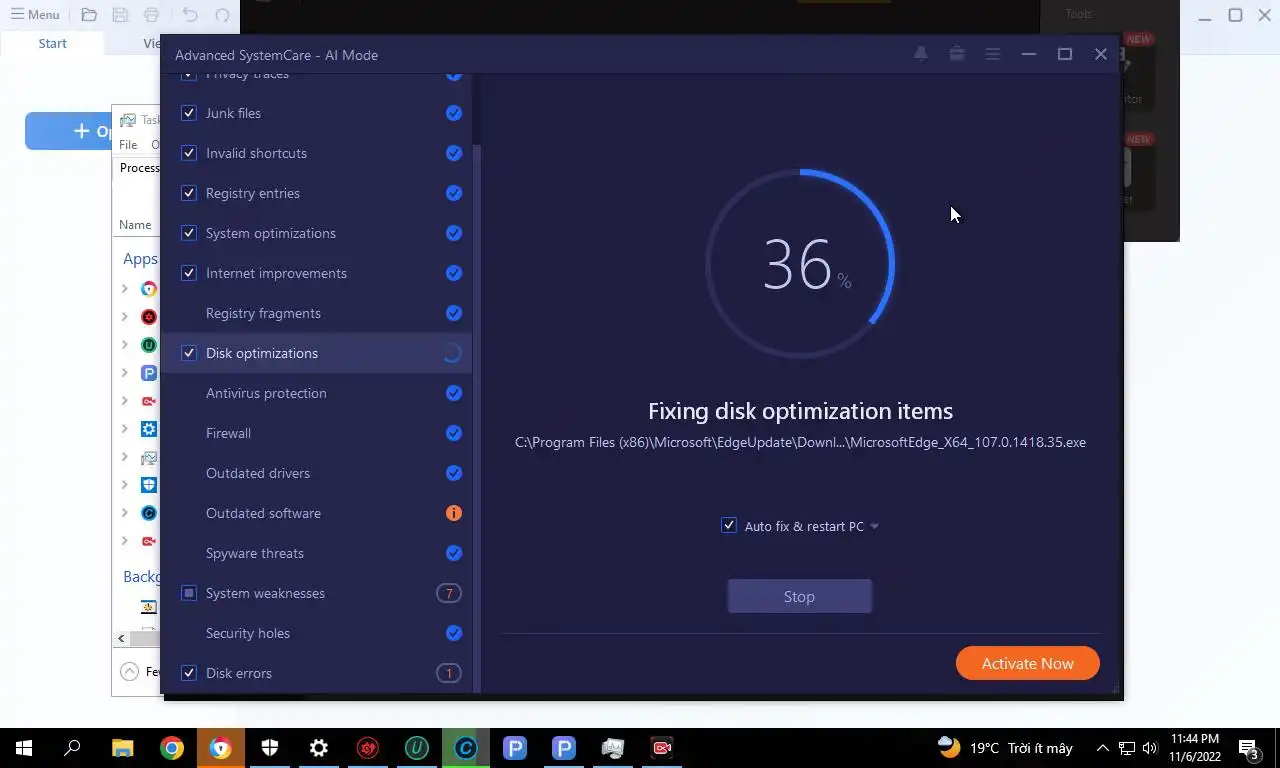
Task: Click the blue checkmark status beside Junk files
Action: (x=454, y=113)
